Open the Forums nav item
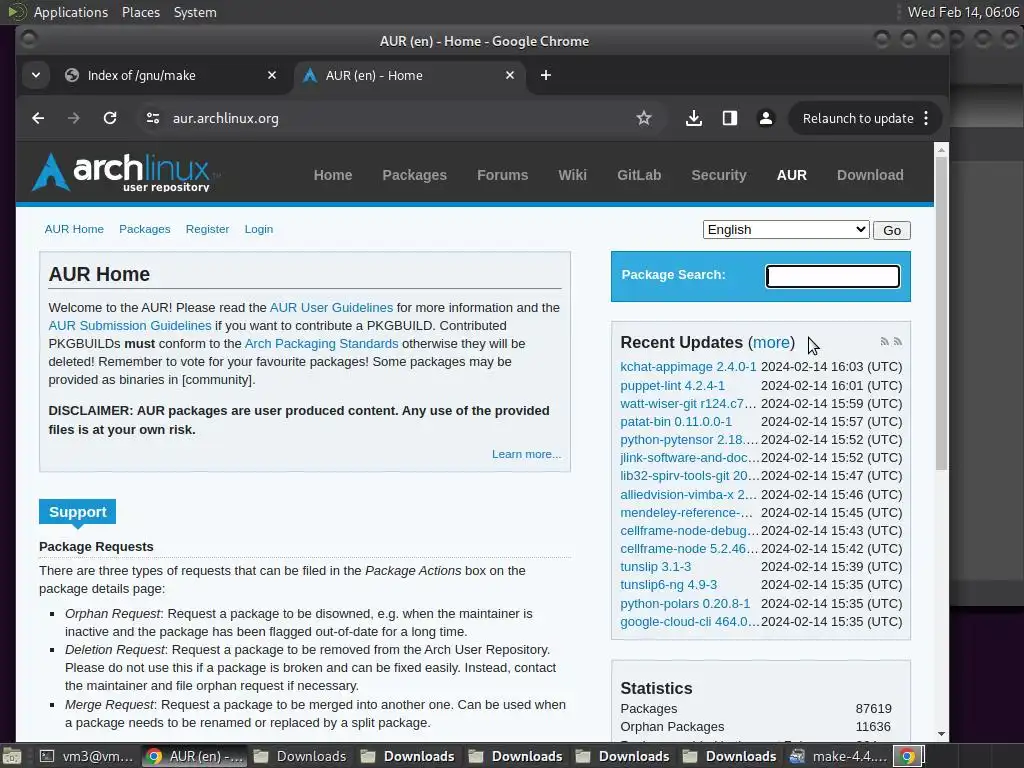The image size is (1024, 768). pyautogui.click(x=502, y=175)
